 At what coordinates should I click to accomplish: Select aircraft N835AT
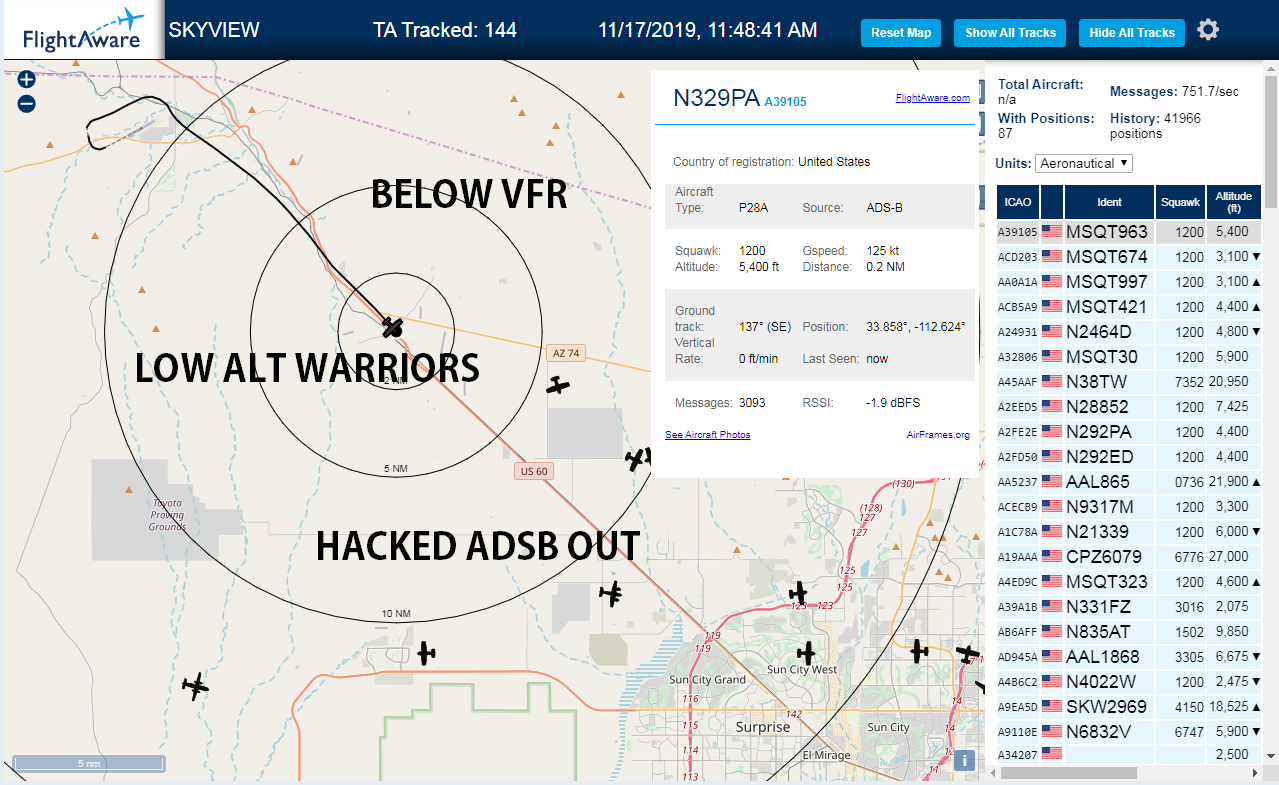click(x=1128, y=632)
